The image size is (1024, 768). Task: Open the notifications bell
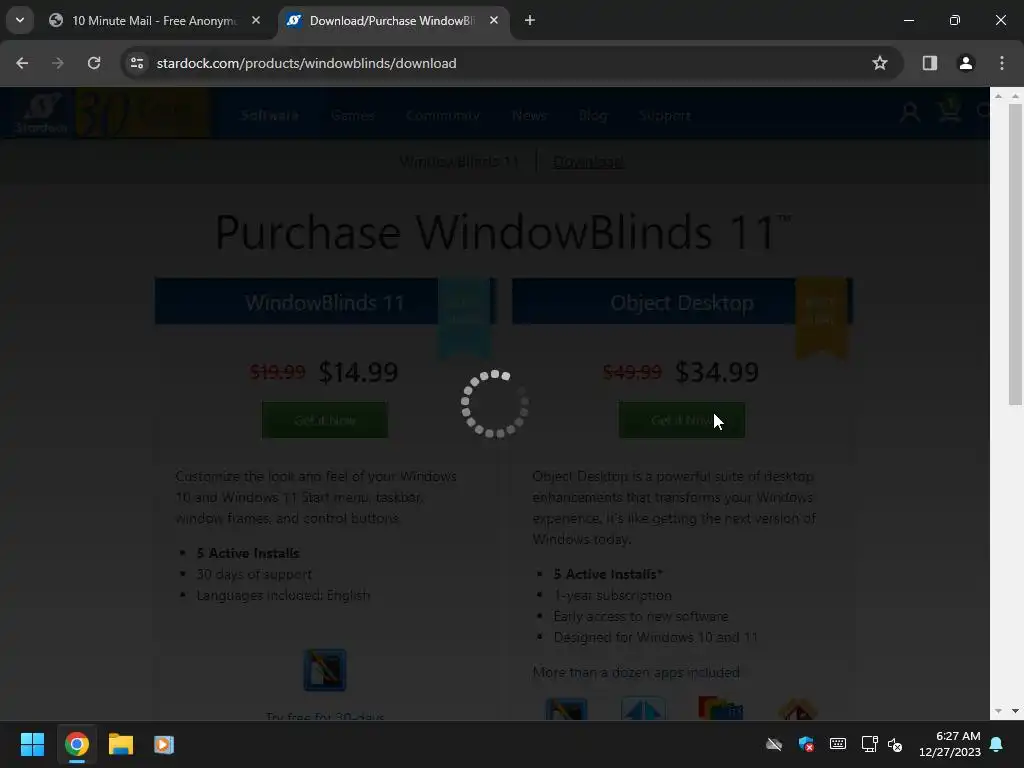(x=996, y=744)
